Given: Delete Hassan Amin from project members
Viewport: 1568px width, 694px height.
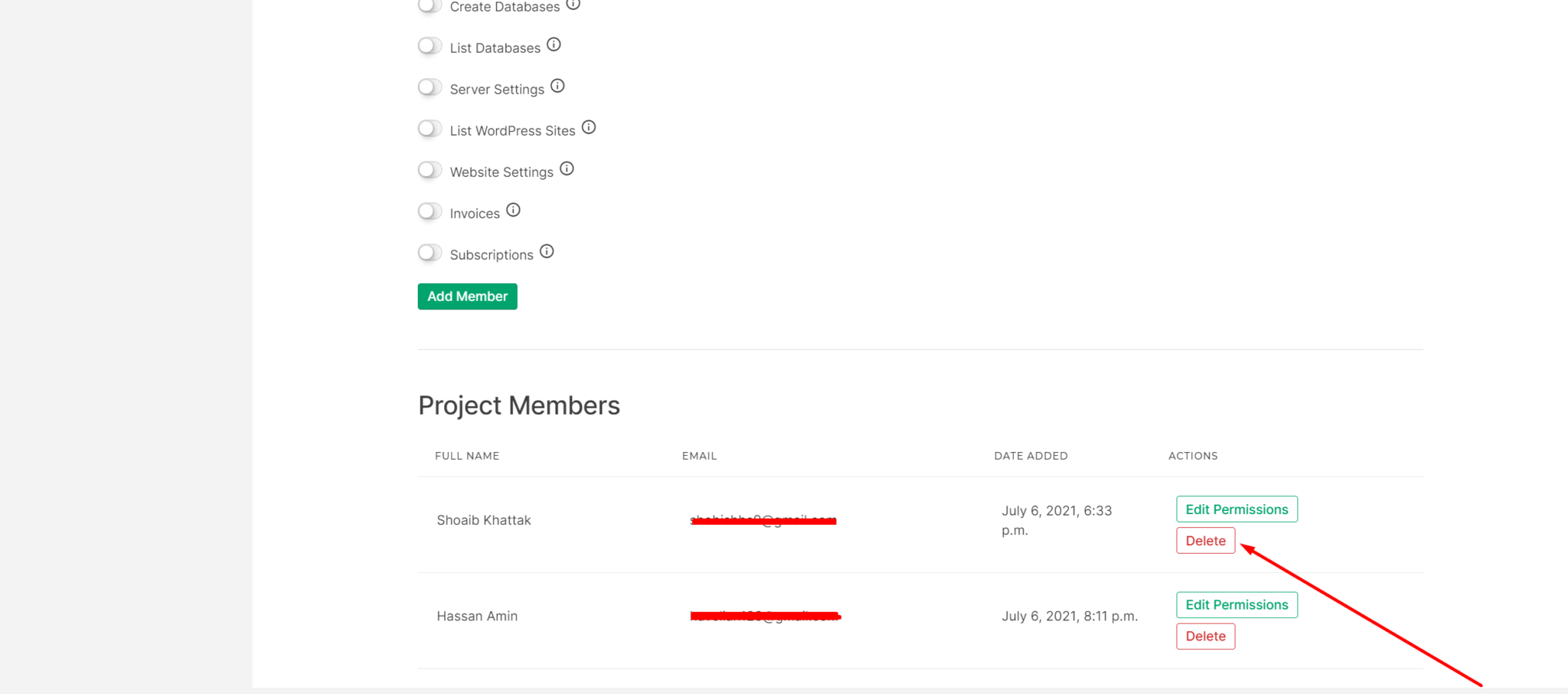Looking at the screenshot, I should 1205,636.
